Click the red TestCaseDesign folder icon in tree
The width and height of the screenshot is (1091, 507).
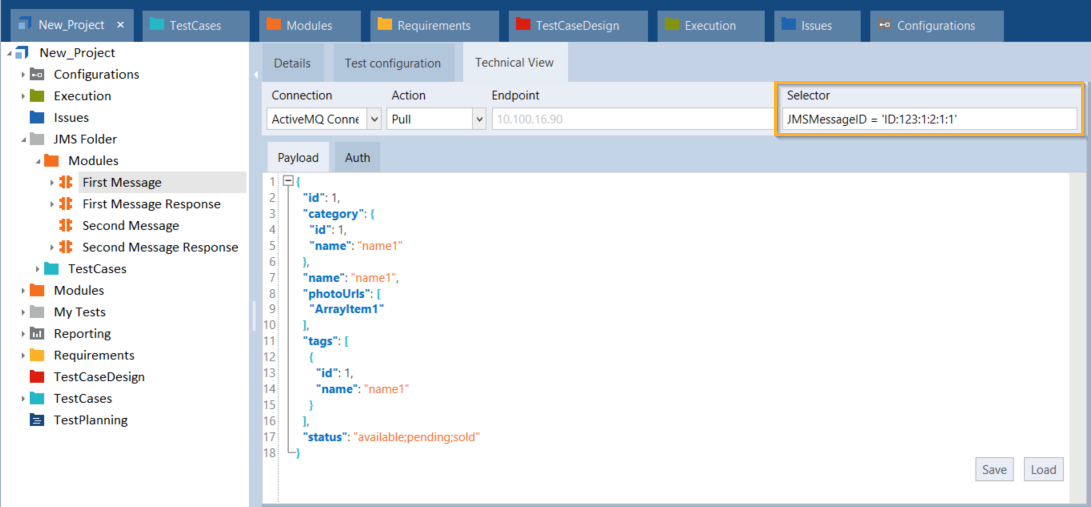pos(37,377)
